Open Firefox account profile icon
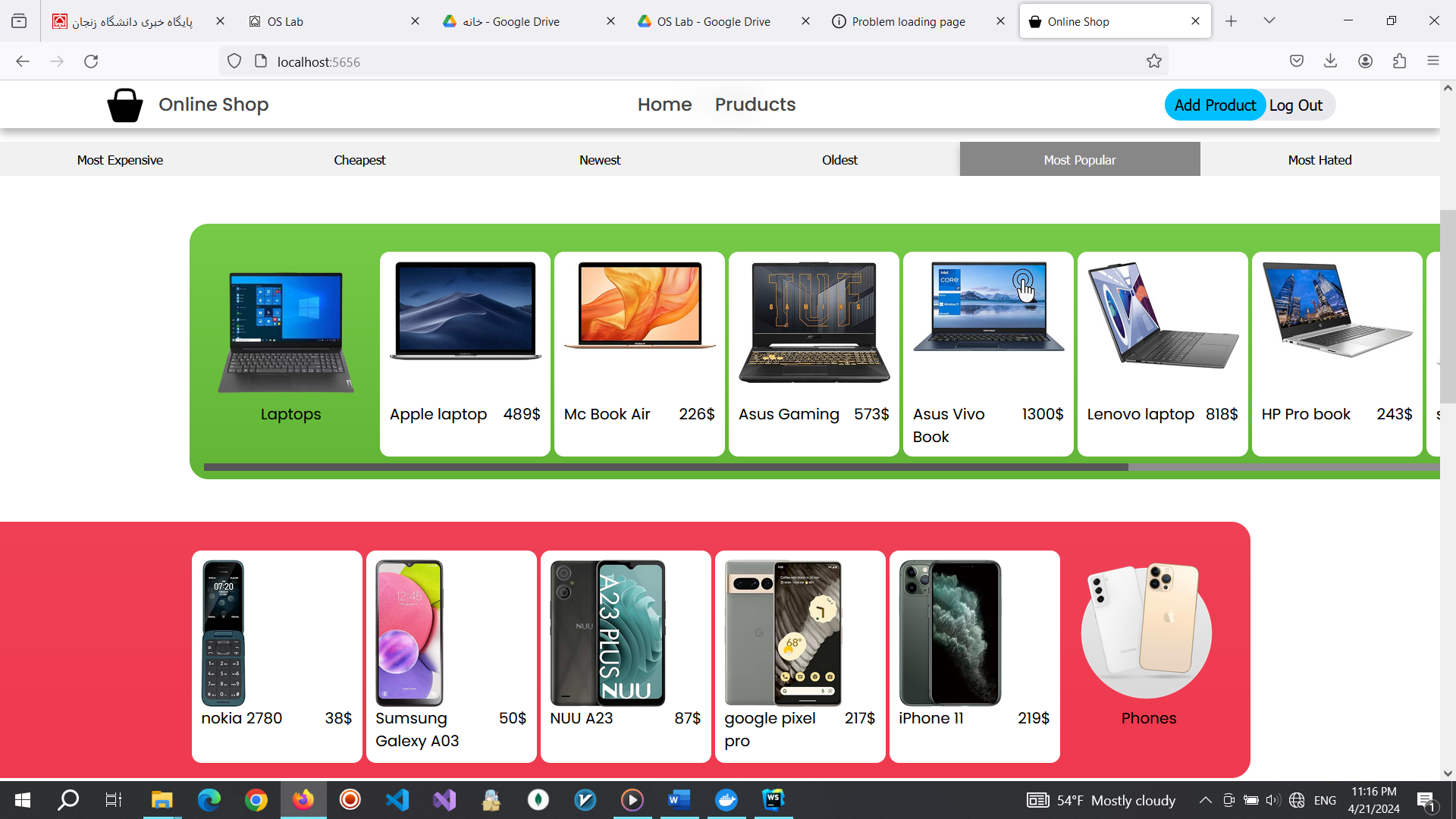This screenshot has width=1456, height=819. click(1365, 61)
